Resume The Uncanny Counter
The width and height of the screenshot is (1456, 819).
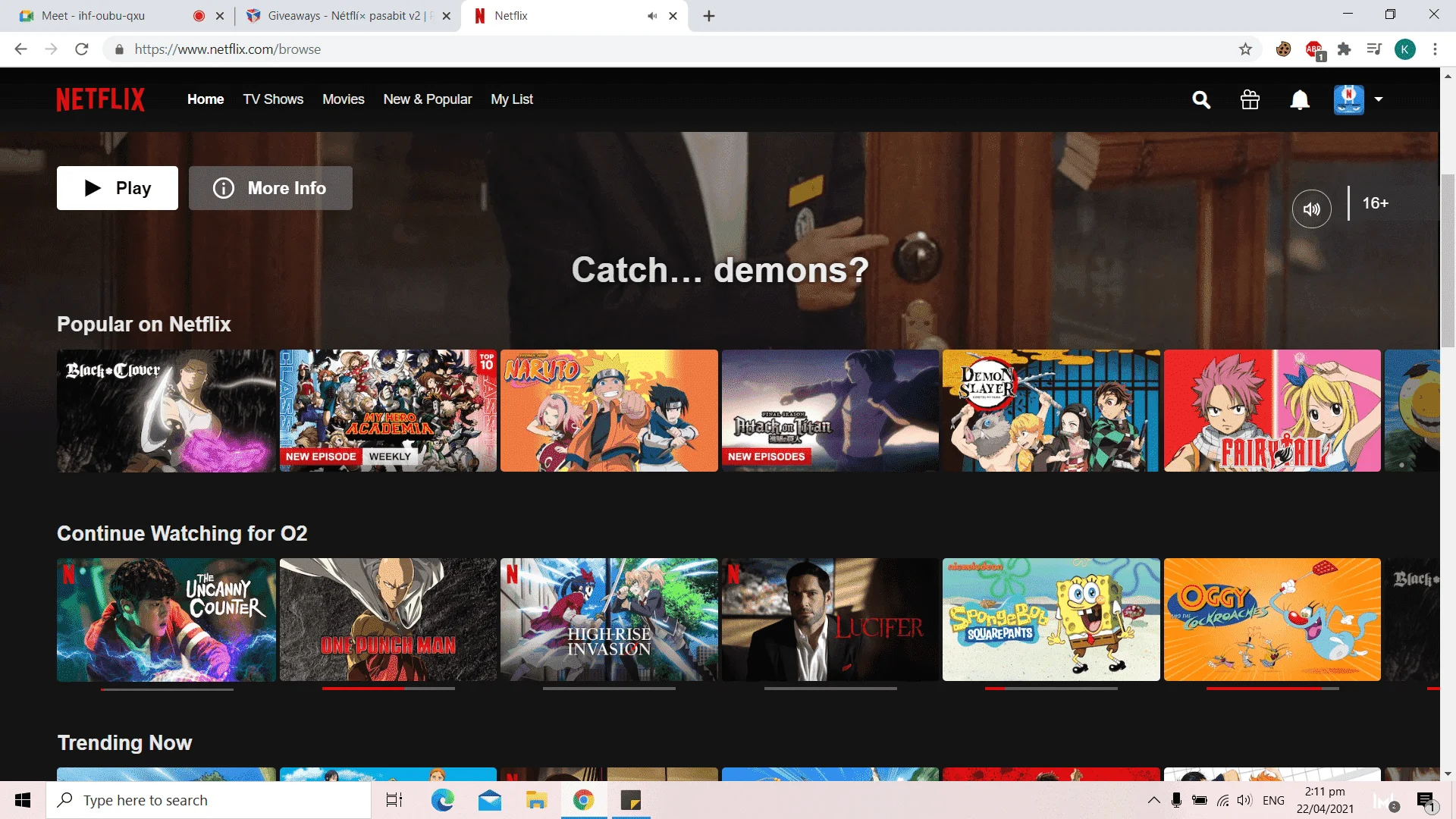(x=166, y=620)
